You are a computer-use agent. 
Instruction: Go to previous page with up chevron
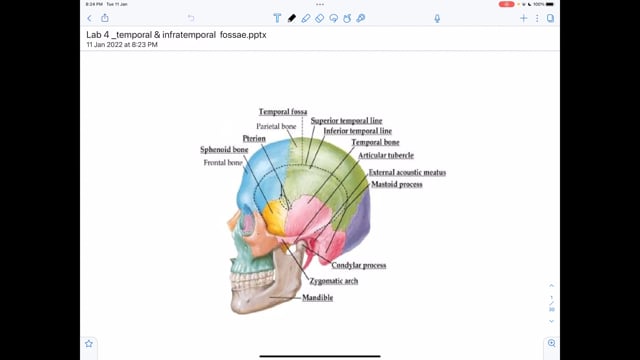[551, 286]
